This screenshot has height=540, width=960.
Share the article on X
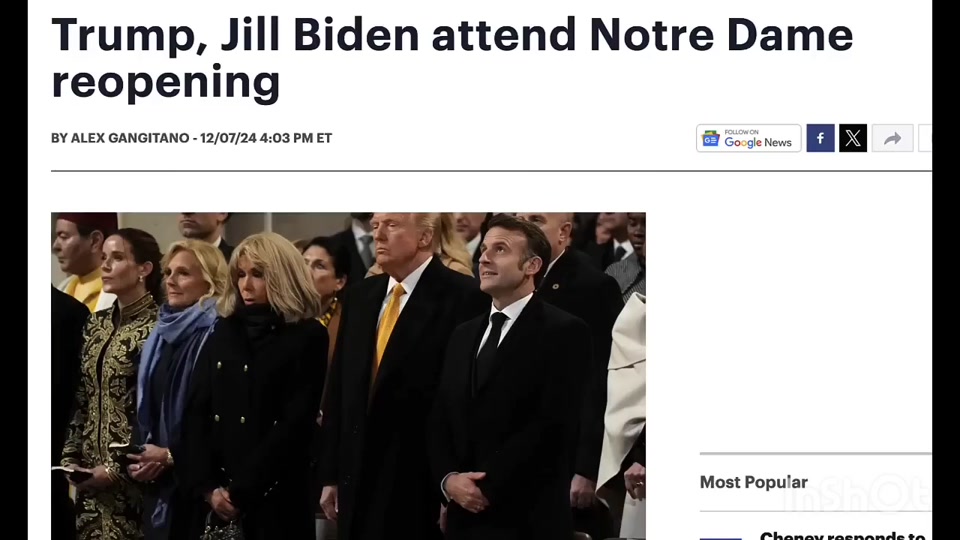coord(853,138)
